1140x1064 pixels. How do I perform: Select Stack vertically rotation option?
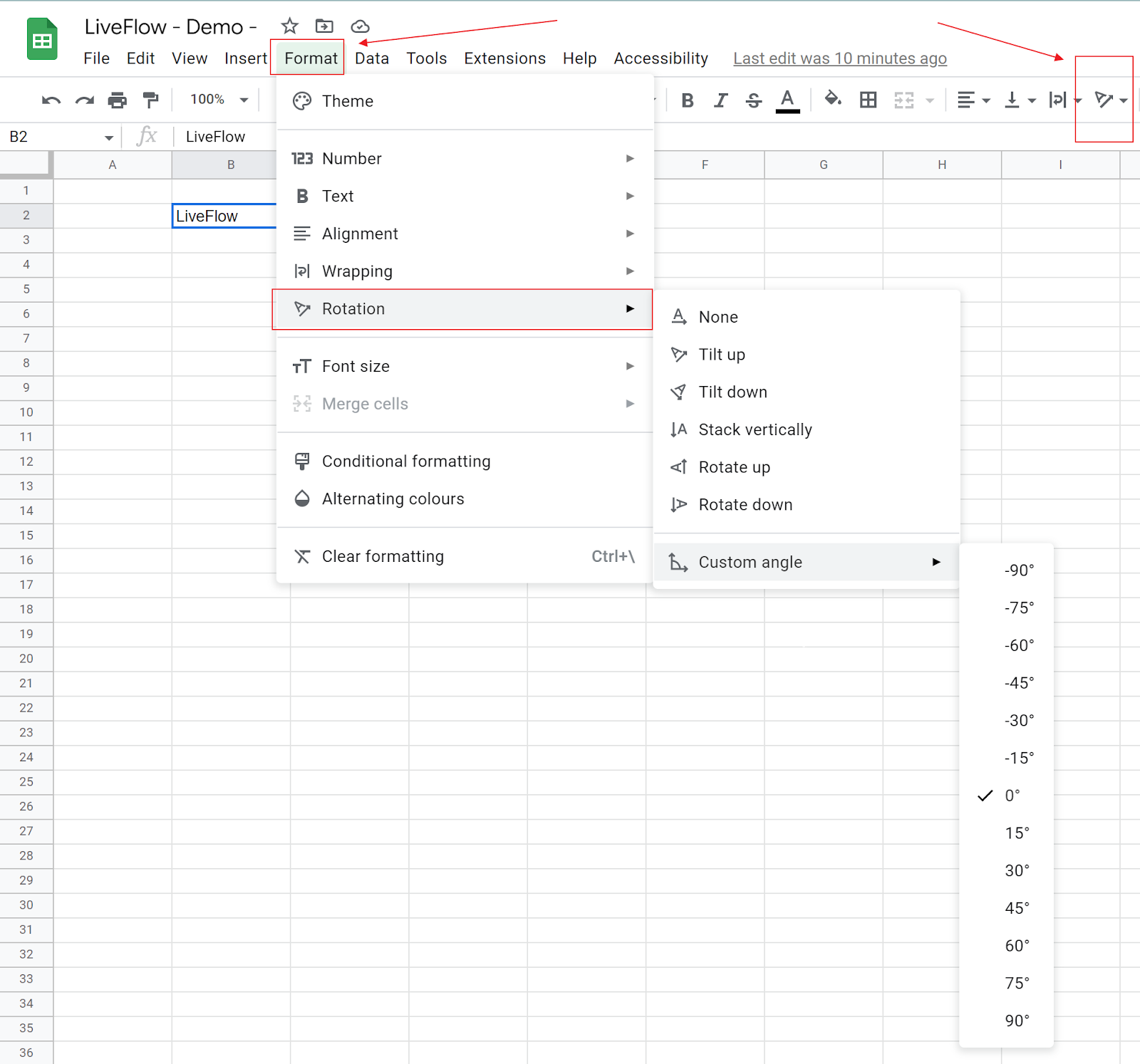(754, 429)
